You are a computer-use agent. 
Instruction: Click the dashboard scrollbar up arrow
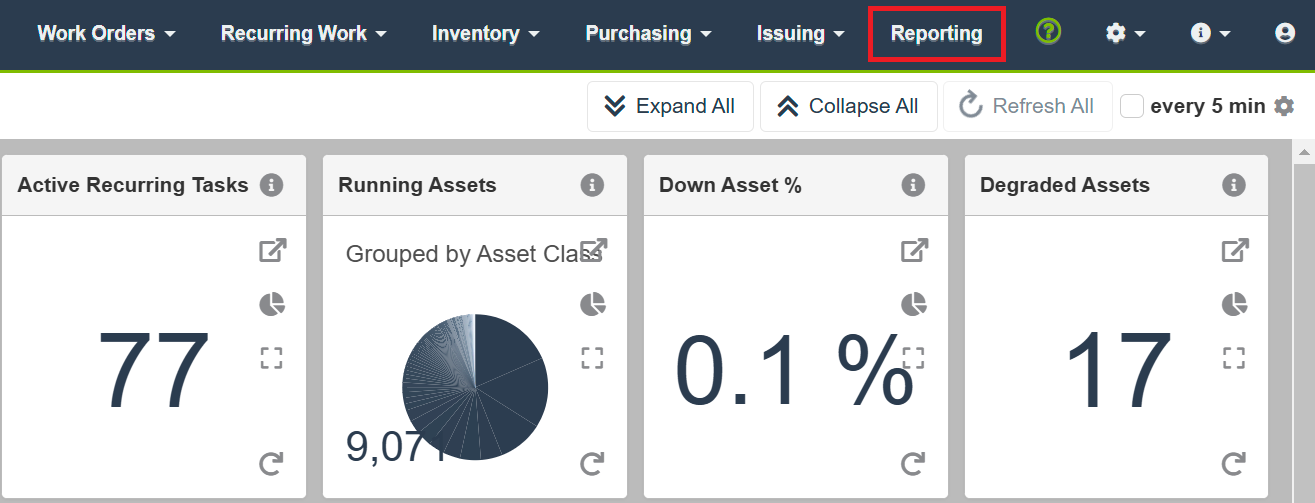pyautogui.click(x=1304, y=152)
